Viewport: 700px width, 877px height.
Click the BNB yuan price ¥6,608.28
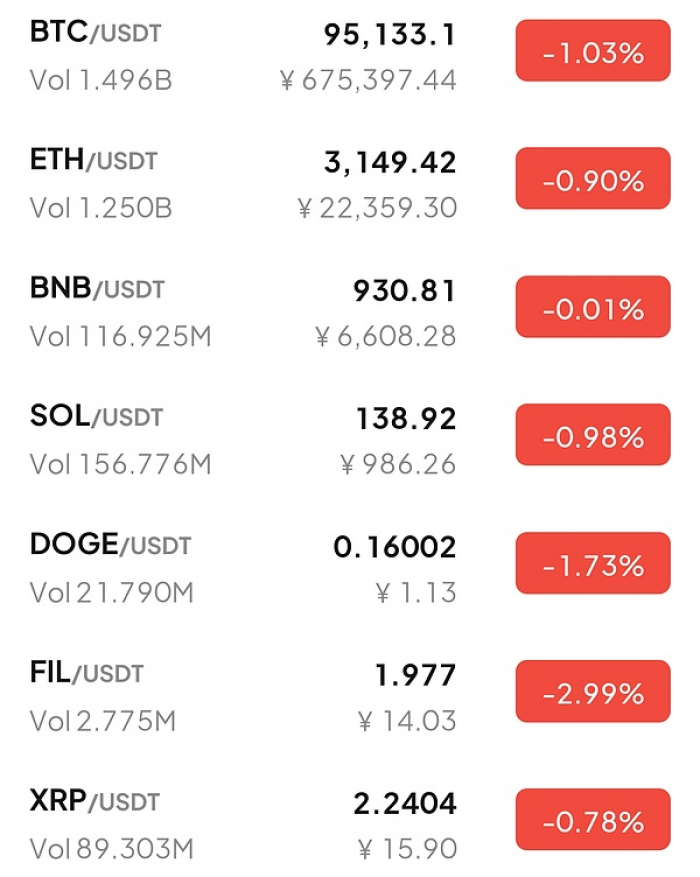[x=385, y=337]
